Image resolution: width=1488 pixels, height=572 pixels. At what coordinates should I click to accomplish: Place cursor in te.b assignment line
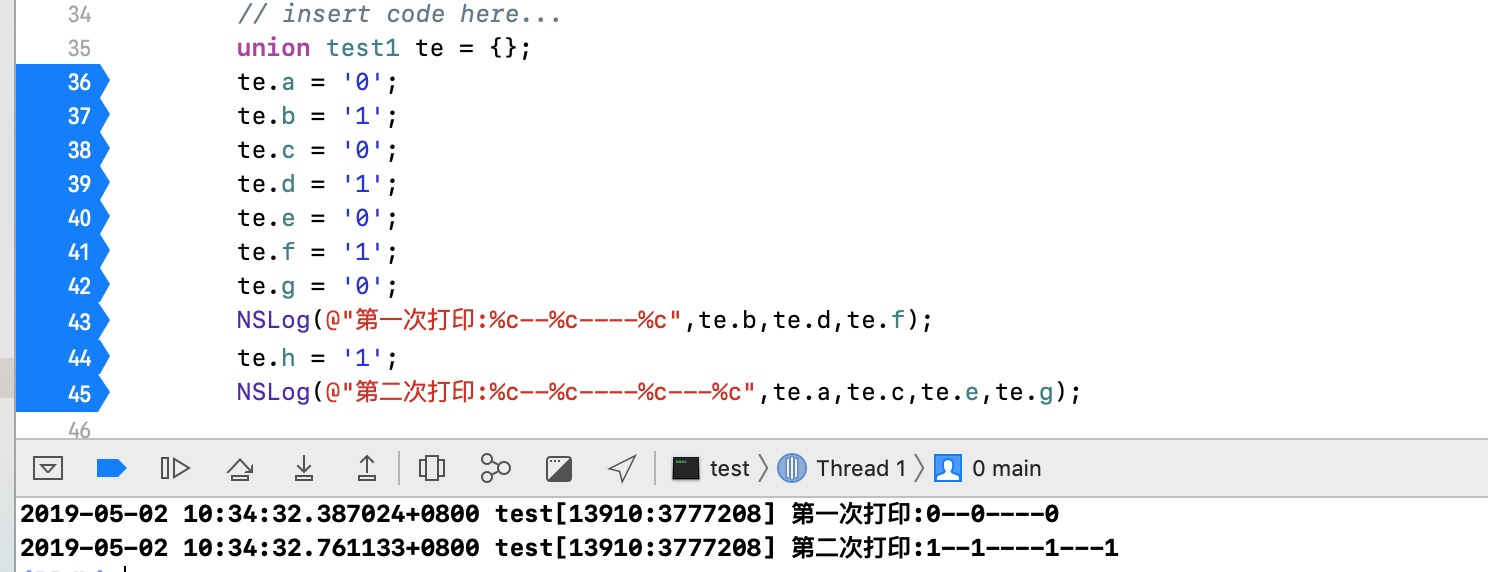point(318,116)
